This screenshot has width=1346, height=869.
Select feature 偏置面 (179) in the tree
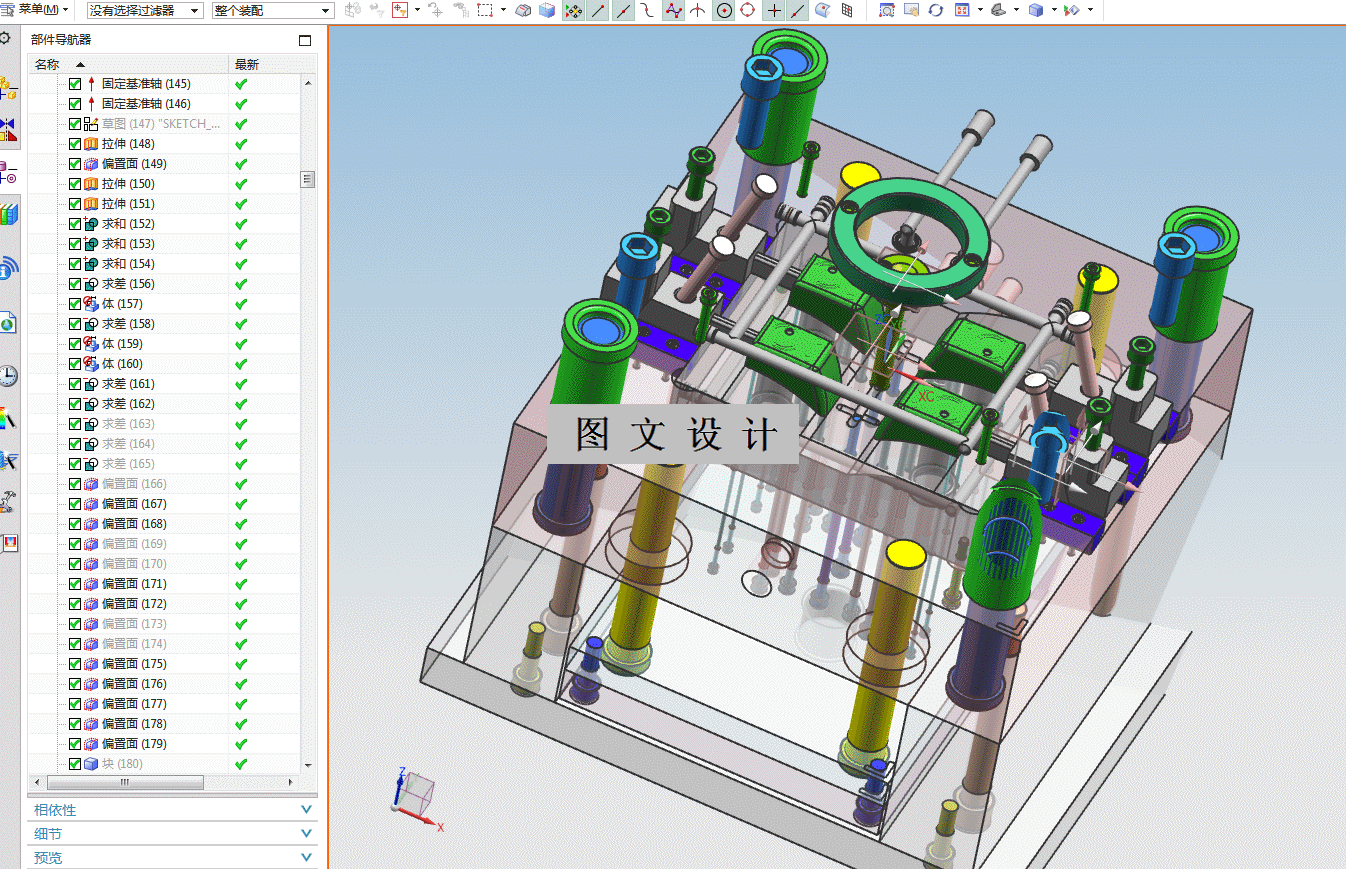point(134,744)
